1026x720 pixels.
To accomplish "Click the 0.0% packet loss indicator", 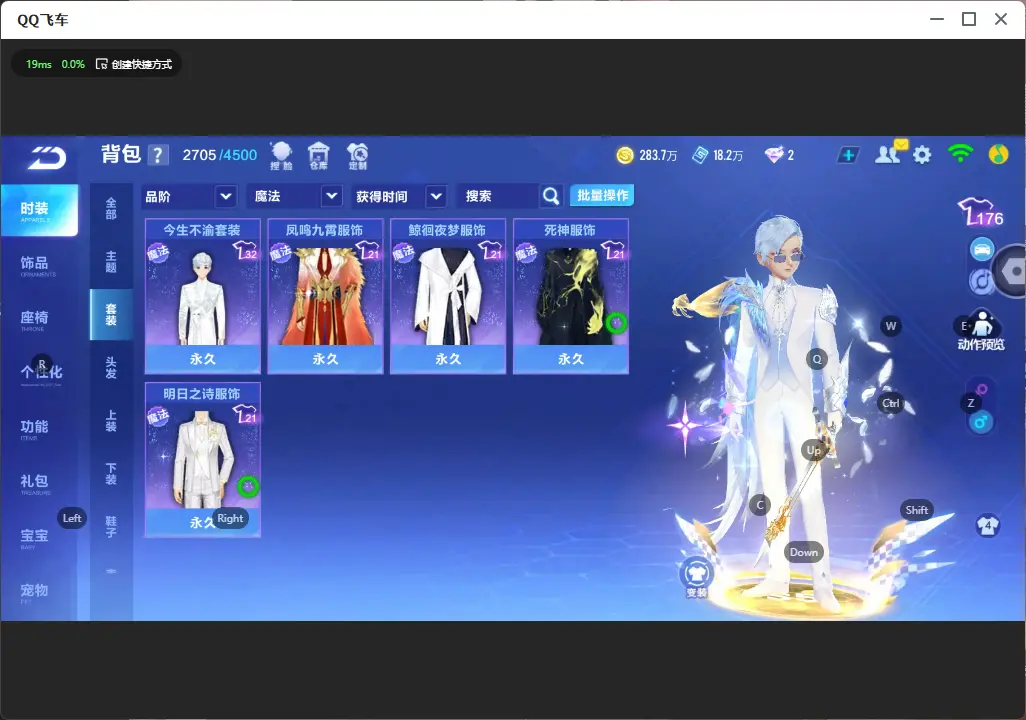I will click(x=73, y=64).
